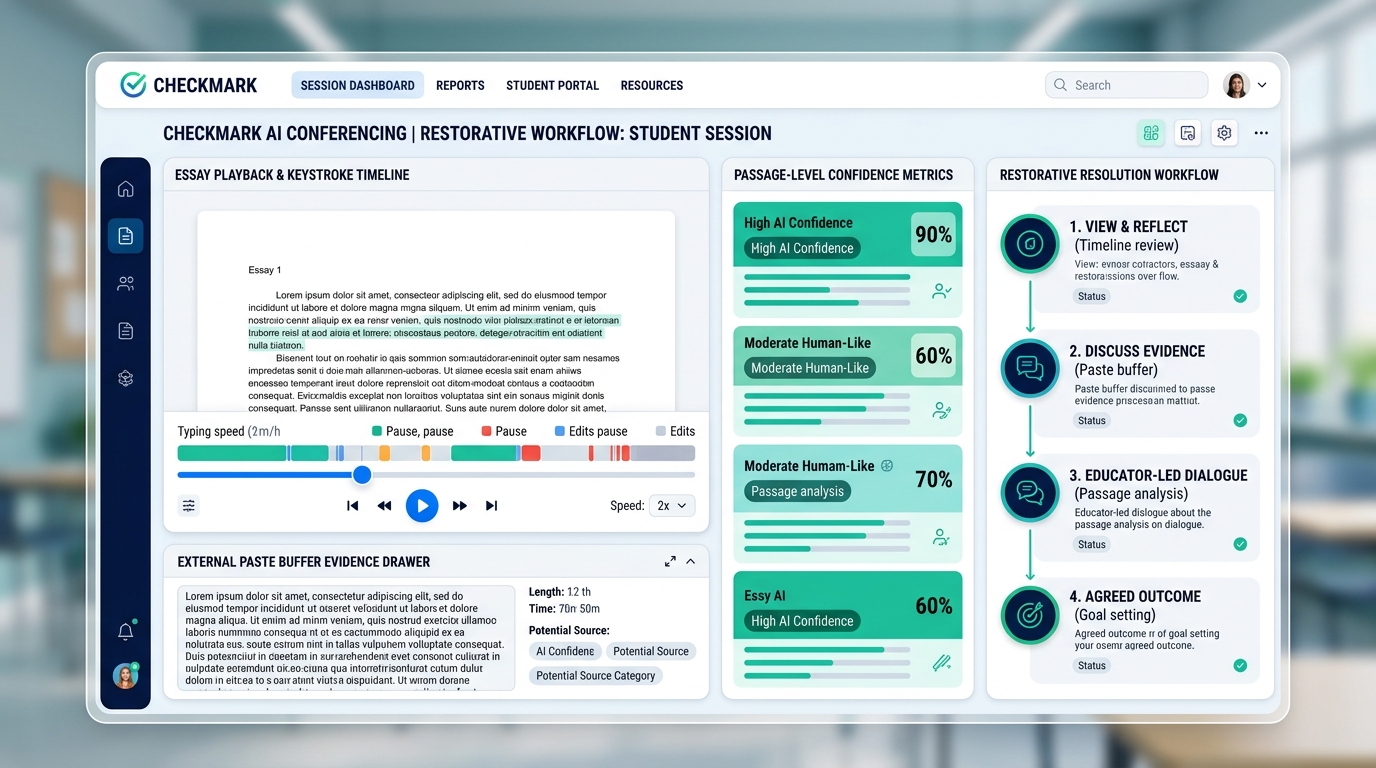The width and height of the screenshot is (1376, 768).
Task: Open the Student Portal menu
Action: point(552,85)
